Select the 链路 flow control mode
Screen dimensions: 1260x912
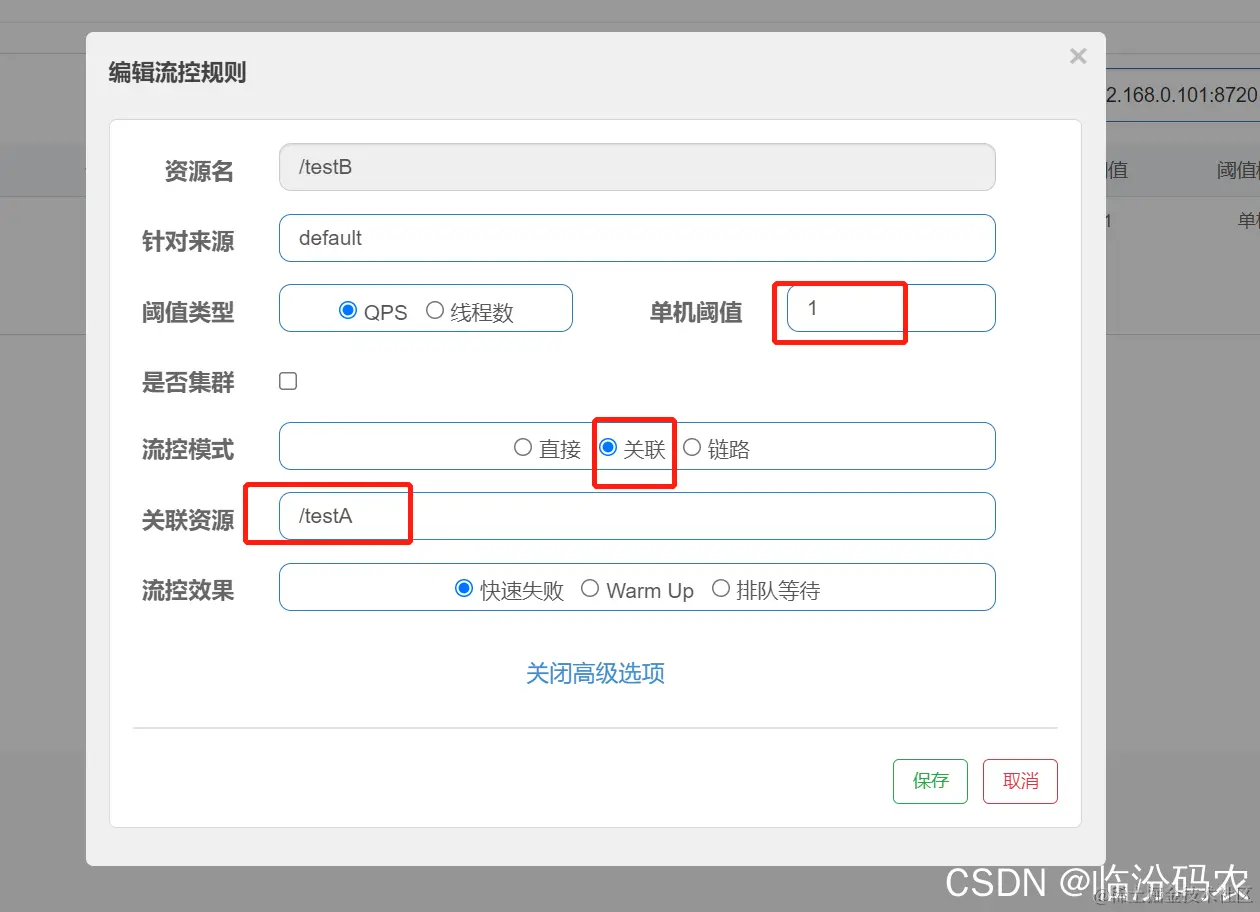[x=692, y=447]
